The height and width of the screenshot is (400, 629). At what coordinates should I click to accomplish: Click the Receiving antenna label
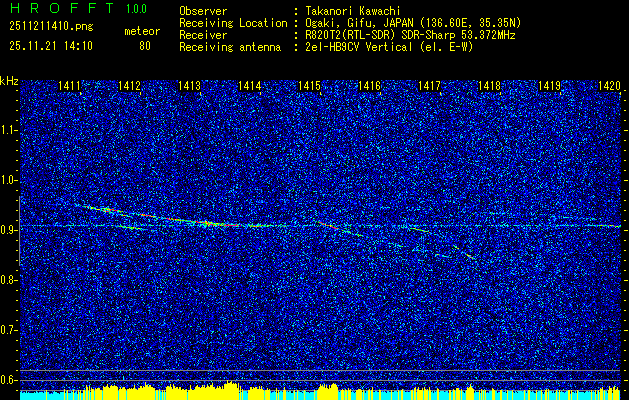230,47
